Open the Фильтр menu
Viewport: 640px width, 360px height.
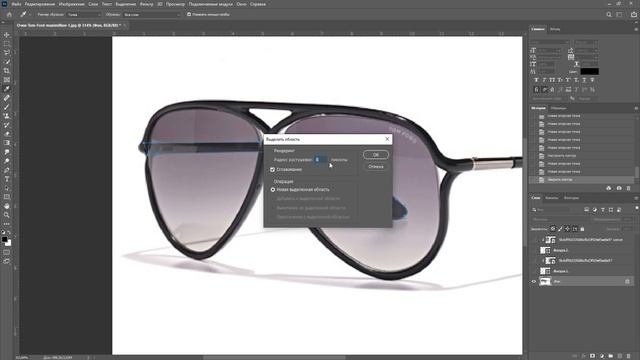[x=146, y=4]
